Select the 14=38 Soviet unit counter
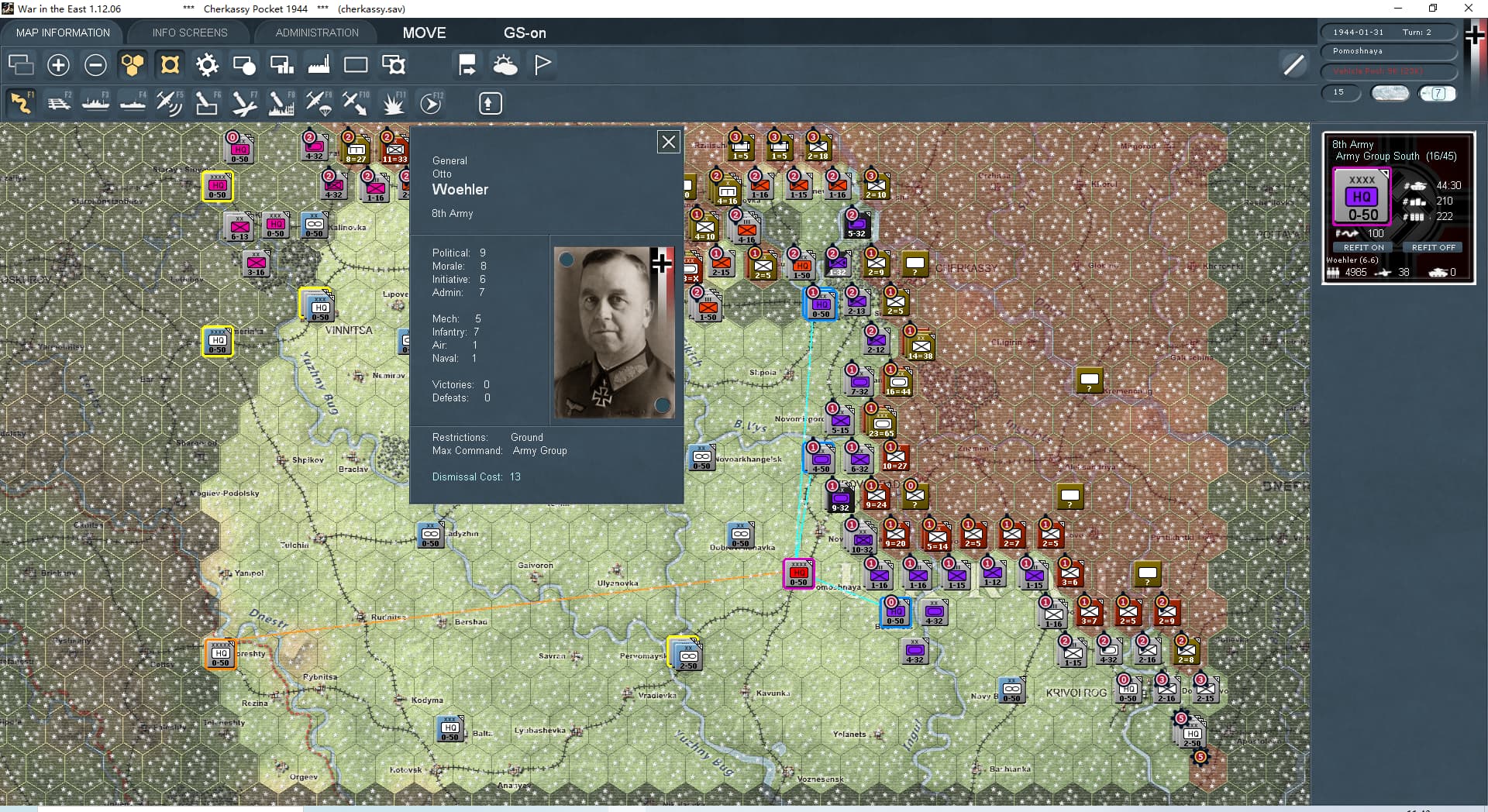This screenshot has height=812, width=1488. click(920, 346)
